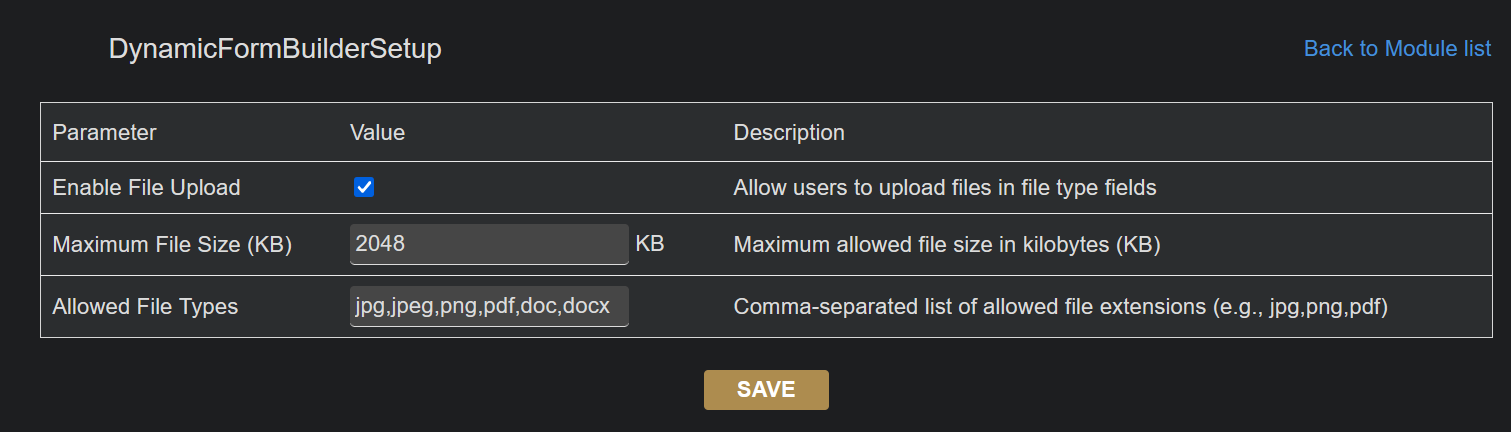The height and width of the screenshot is (432, 1511).
Task: Uncheck the Enable File Upload checkbox
Action: click(x=364, y=188)
